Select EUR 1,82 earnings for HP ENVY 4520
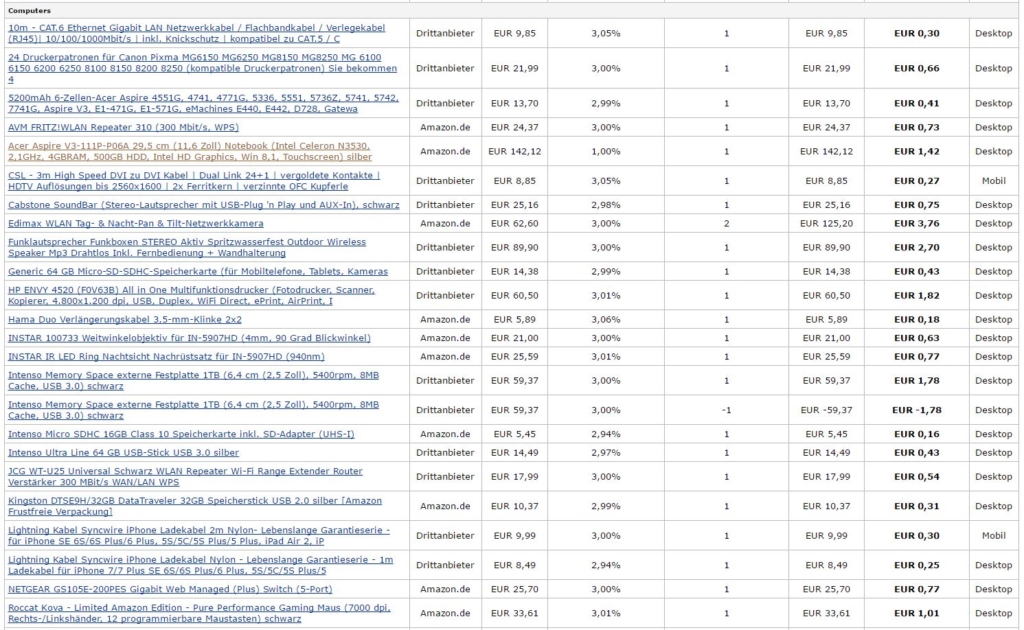 click(916, 296)
